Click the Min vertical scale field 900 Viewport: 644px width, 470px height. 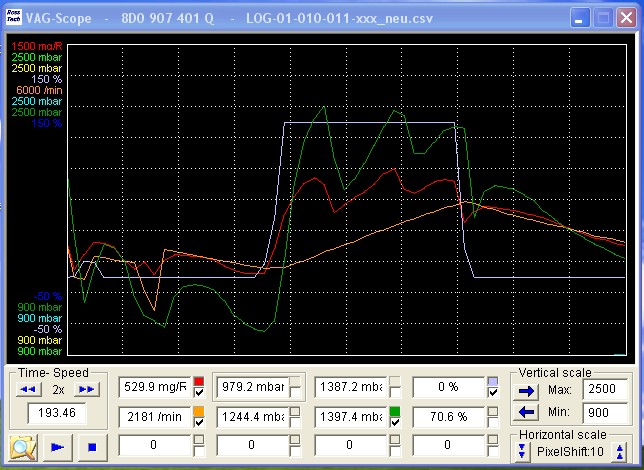(605, 413)
